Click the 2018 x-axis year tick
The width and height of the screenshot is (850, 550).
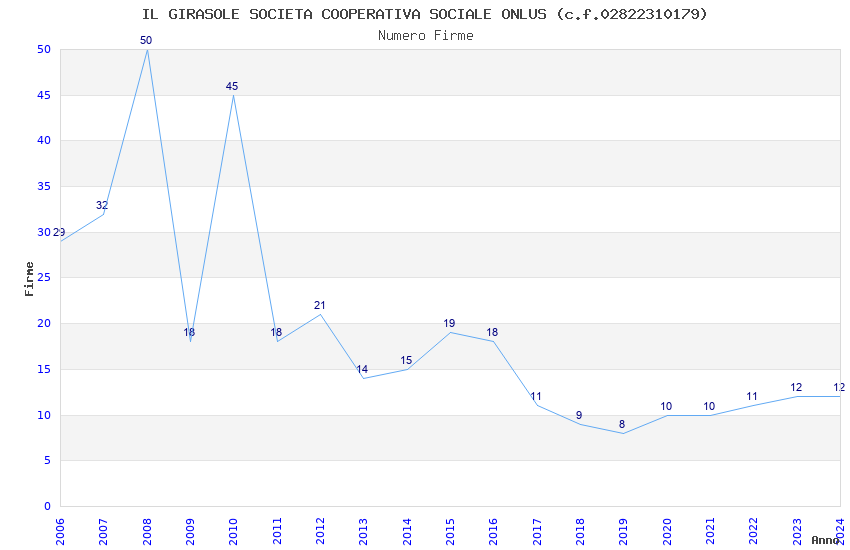point(580,531)
